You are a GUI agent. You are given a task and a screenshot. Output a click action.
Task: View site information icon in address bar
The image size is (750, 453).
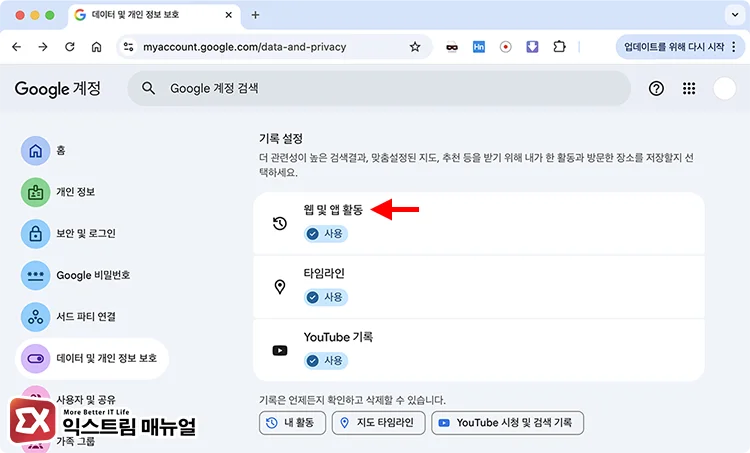[x=129, y=47]
